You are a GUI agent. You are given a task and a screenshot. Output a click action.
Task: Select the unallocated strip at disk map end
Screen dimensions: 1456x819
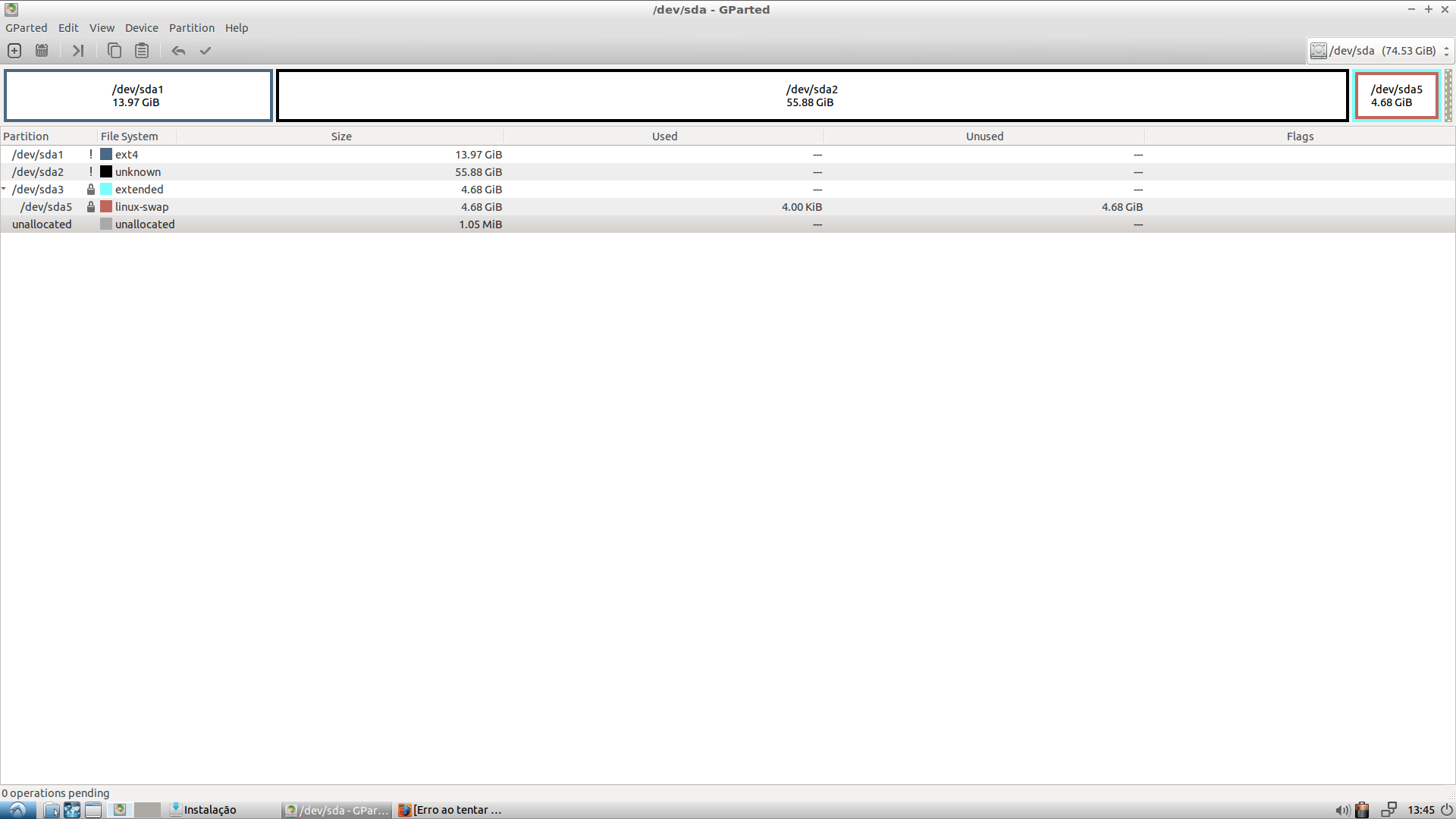pyautogui.click(x=1448, y=96)
